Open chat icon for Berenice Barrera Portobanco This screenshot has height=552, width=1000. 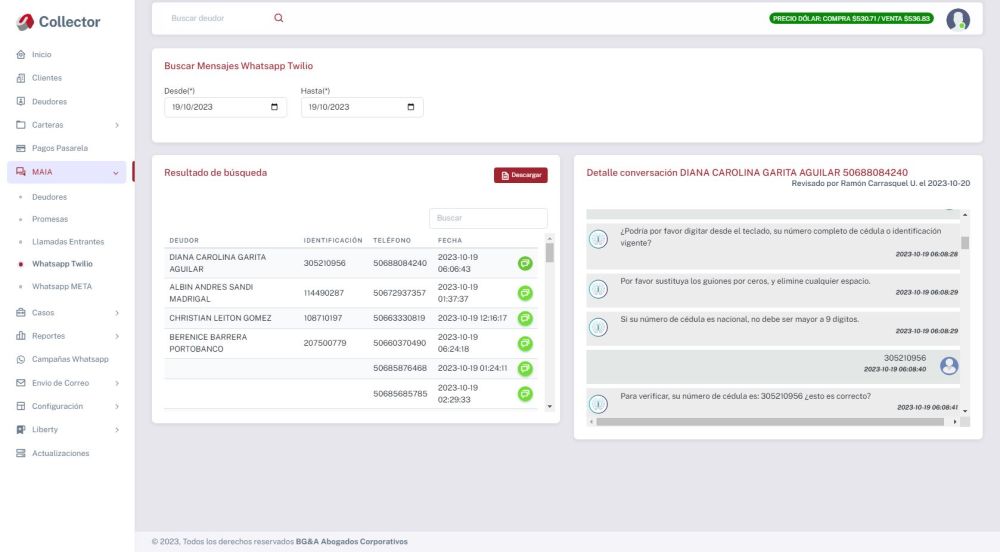[x=525, y=343]
